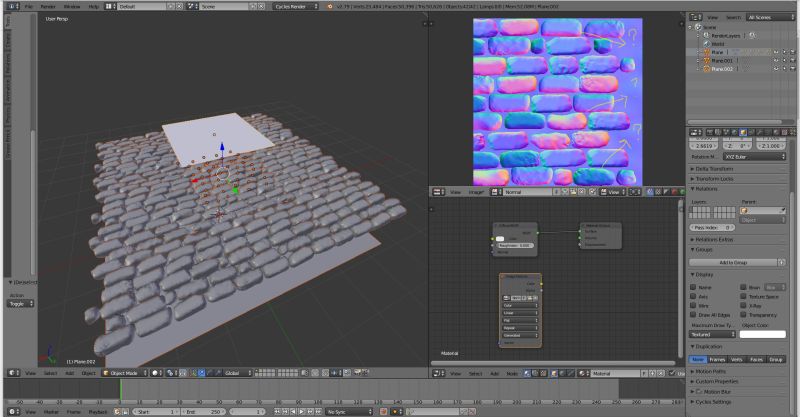Select Verts duplication option
Image resolution: width=800 pixels, height=417 pixels.
tap(737, 360)
